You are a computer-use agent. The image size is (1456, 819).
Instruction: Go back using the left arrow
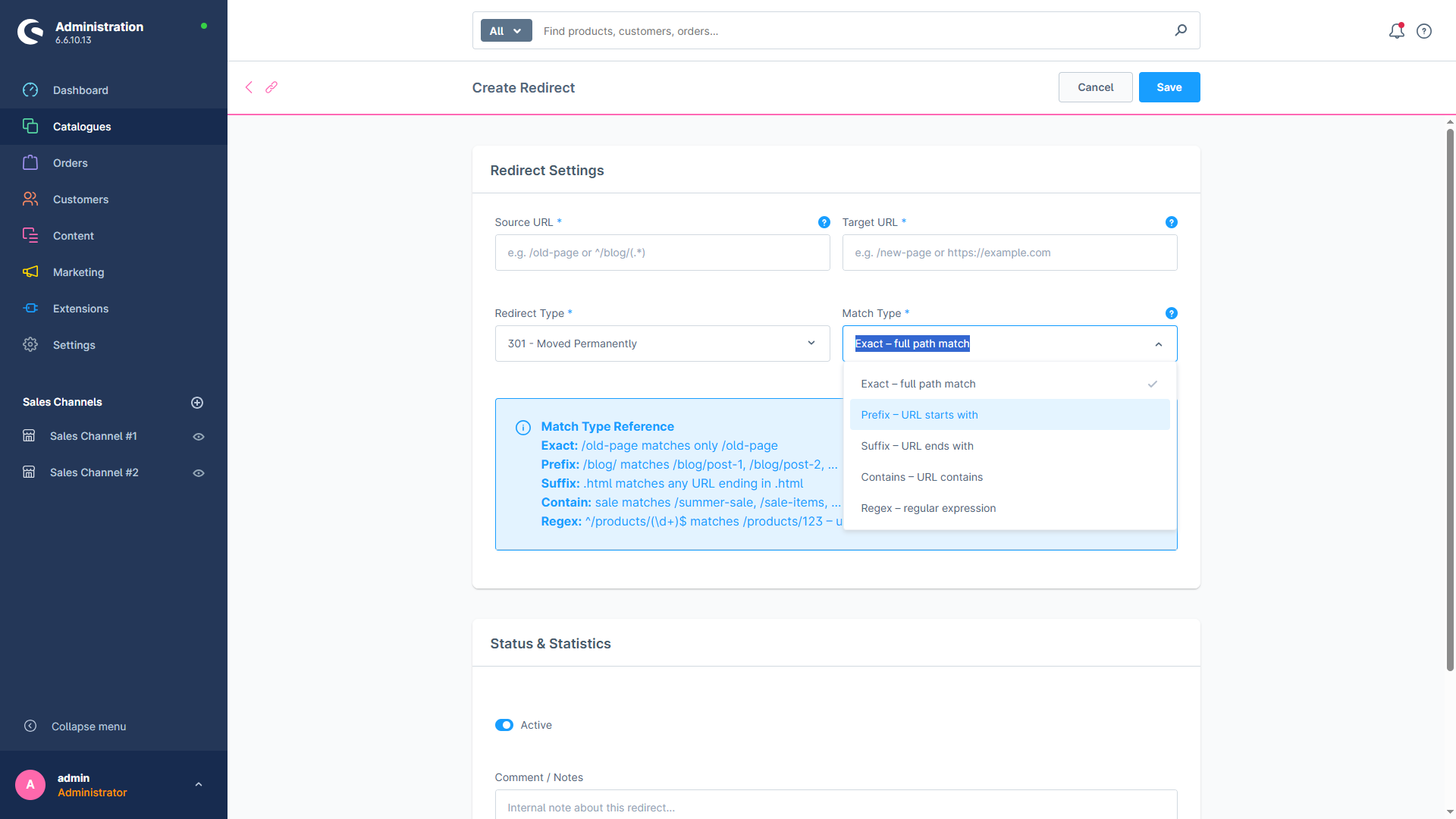[249, 87]
